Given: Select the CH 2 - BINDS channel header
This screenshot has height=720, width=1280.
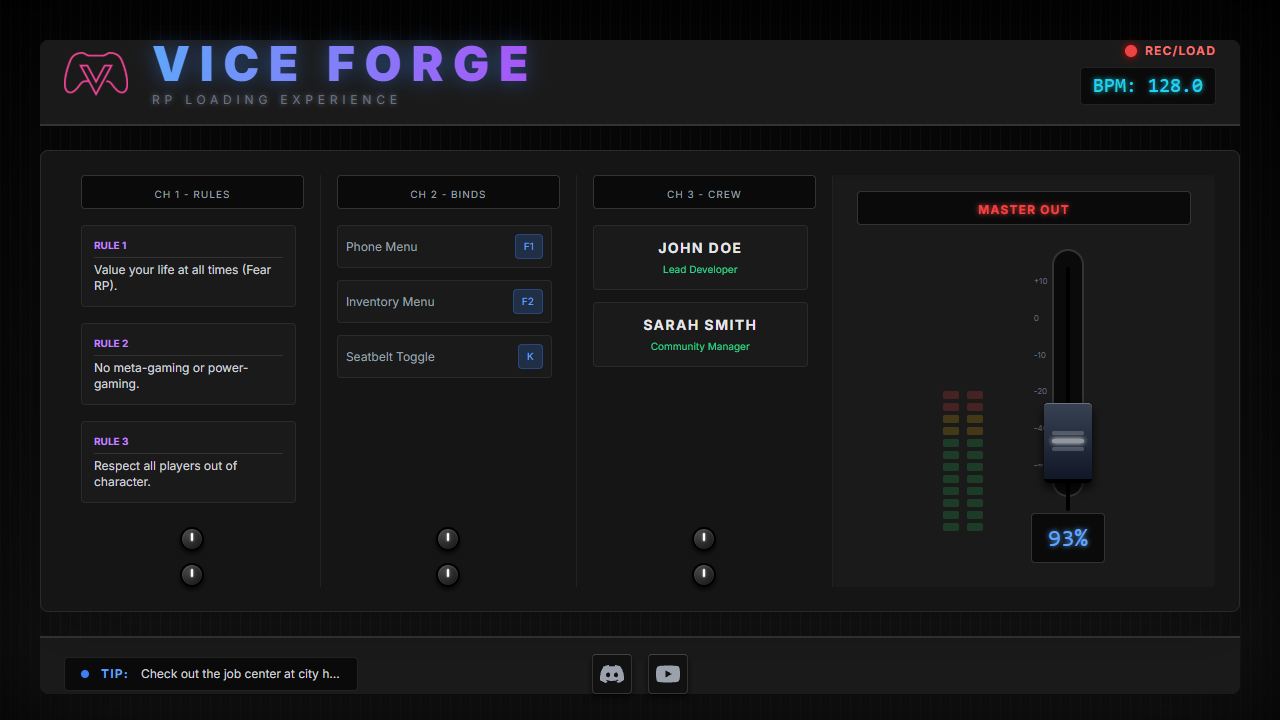Looking at the screenshot, I should 448,193.
